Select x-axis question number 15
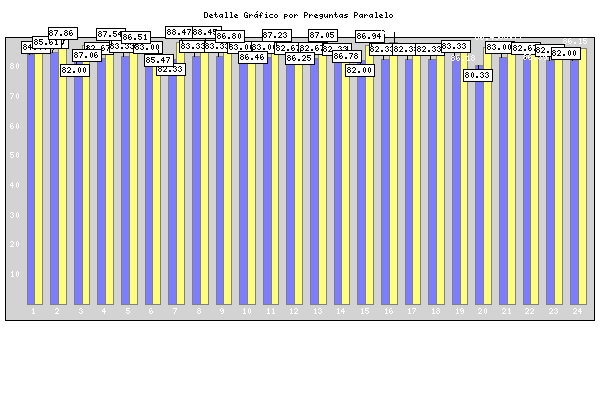600x400 pixels. (365, 311)
